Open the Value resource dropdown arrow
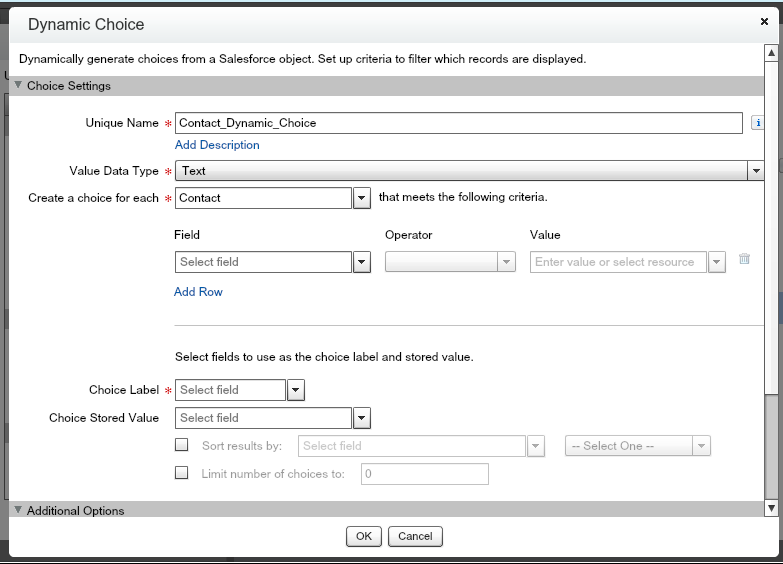This screenshot has width=783, height=564. click(716, 262)
